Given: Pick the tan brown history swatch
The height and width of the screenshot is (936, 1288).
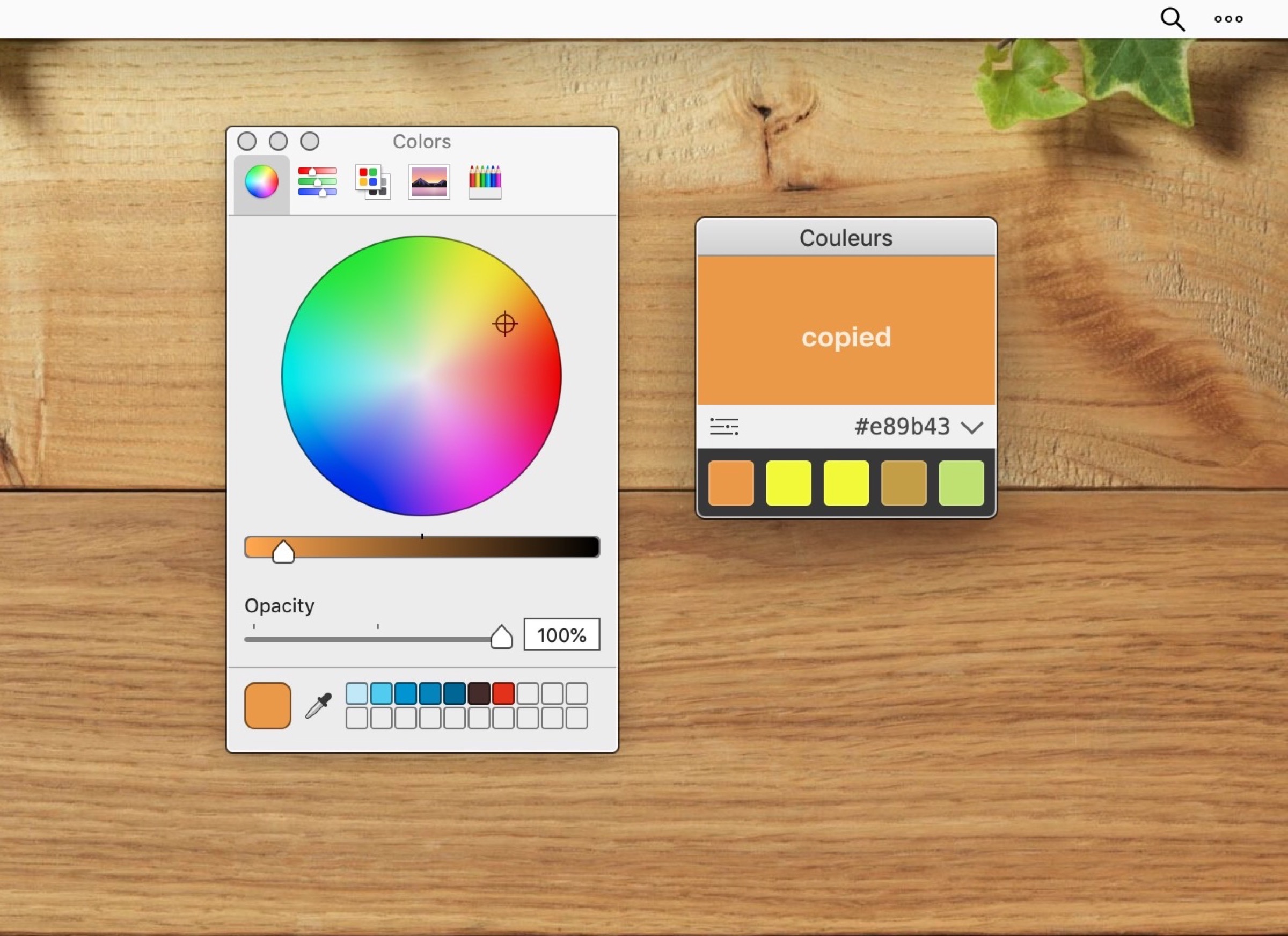Looking at the screenshot, I should [904, 484].
